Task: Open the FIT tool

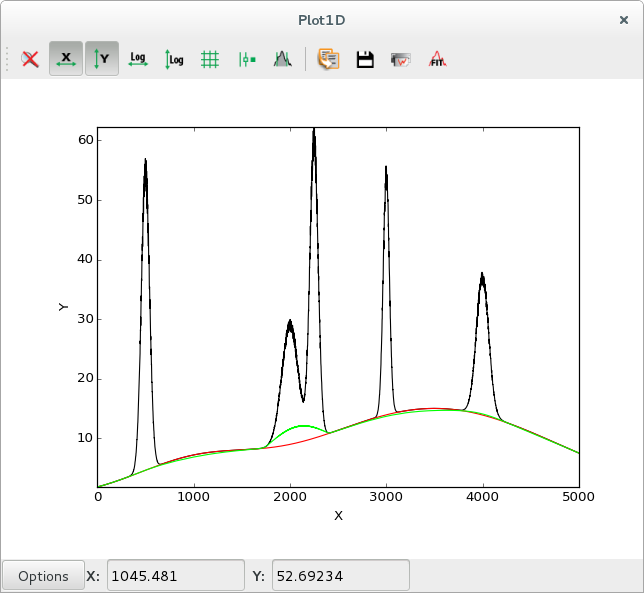Action: click(x=437, y=59)
